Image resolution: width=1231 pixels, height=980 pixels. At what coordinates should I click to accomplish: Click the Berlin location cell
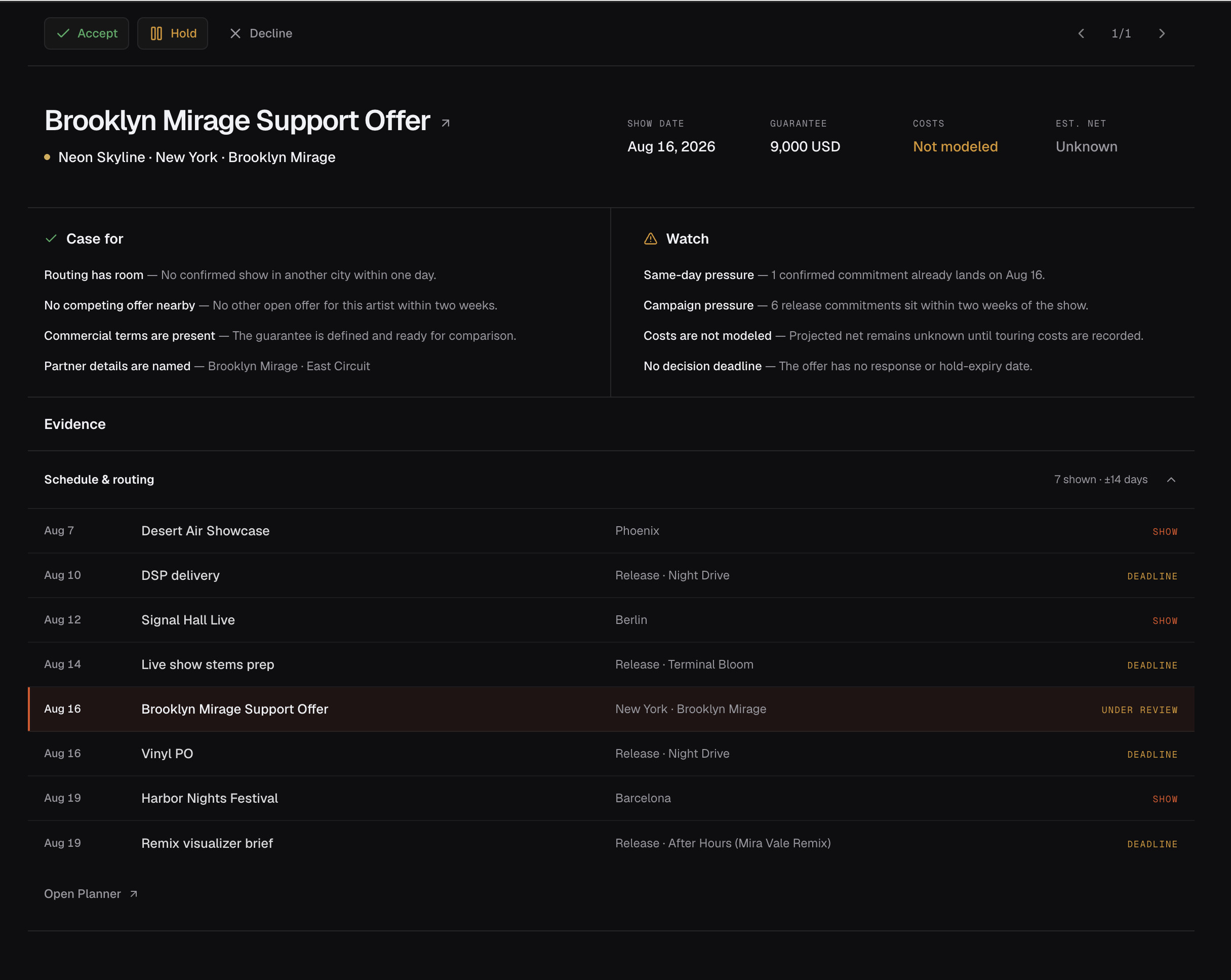tap(631, 619)
